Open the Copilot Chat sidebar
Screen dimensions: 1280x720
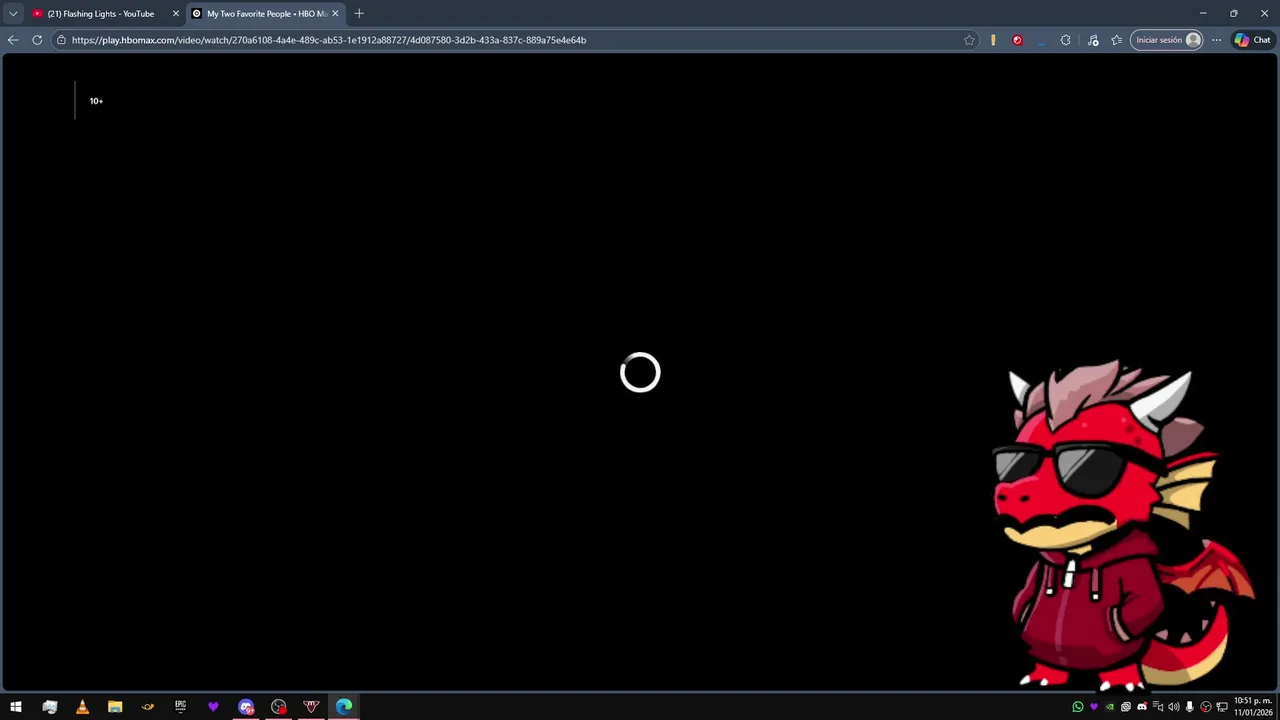(x=1252, y=40)
